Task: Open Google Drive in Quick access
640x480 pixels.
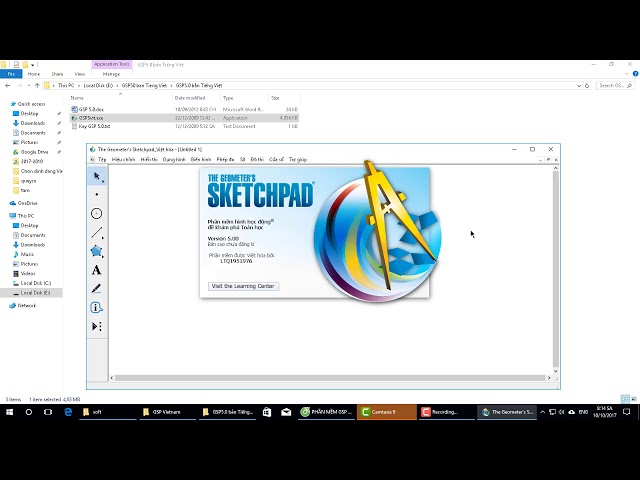Action: [x=34, y=152]
